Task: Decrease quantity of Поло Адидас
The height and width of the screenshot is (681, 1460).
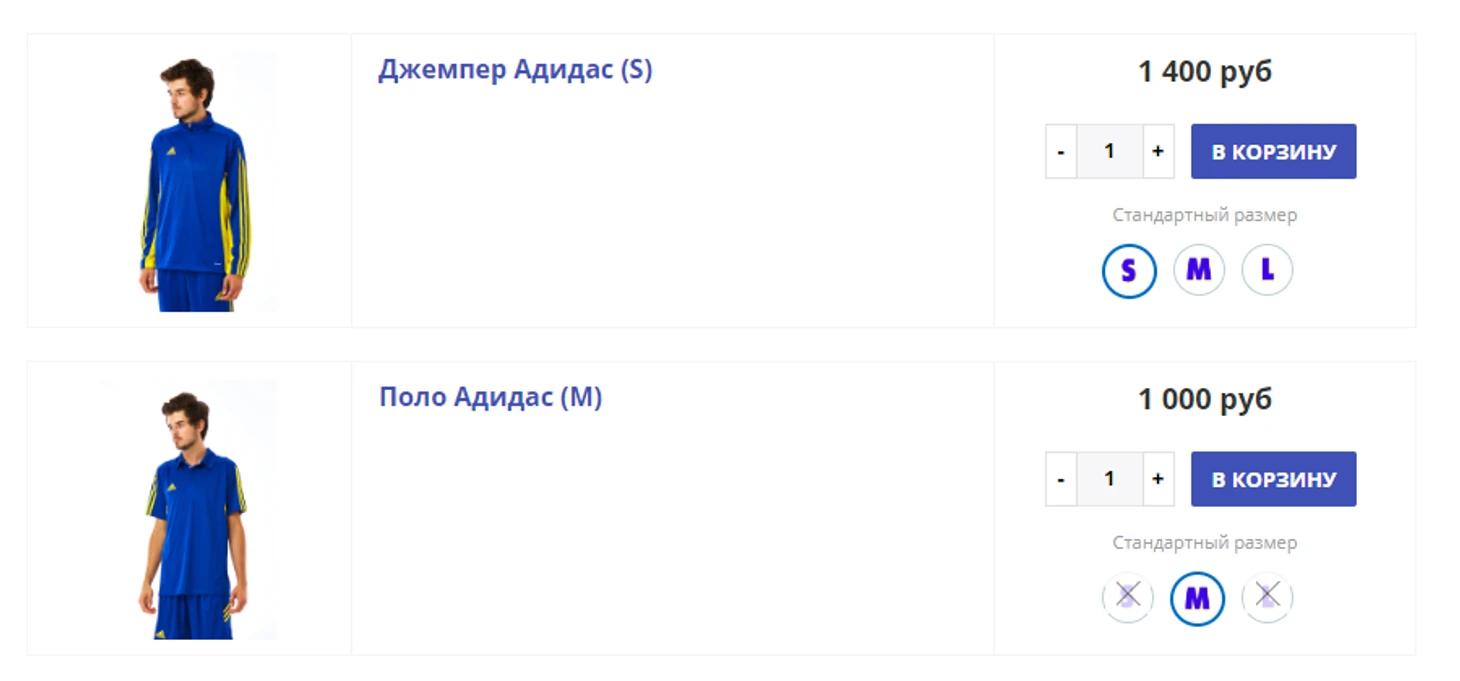Action: point(1061,479)
